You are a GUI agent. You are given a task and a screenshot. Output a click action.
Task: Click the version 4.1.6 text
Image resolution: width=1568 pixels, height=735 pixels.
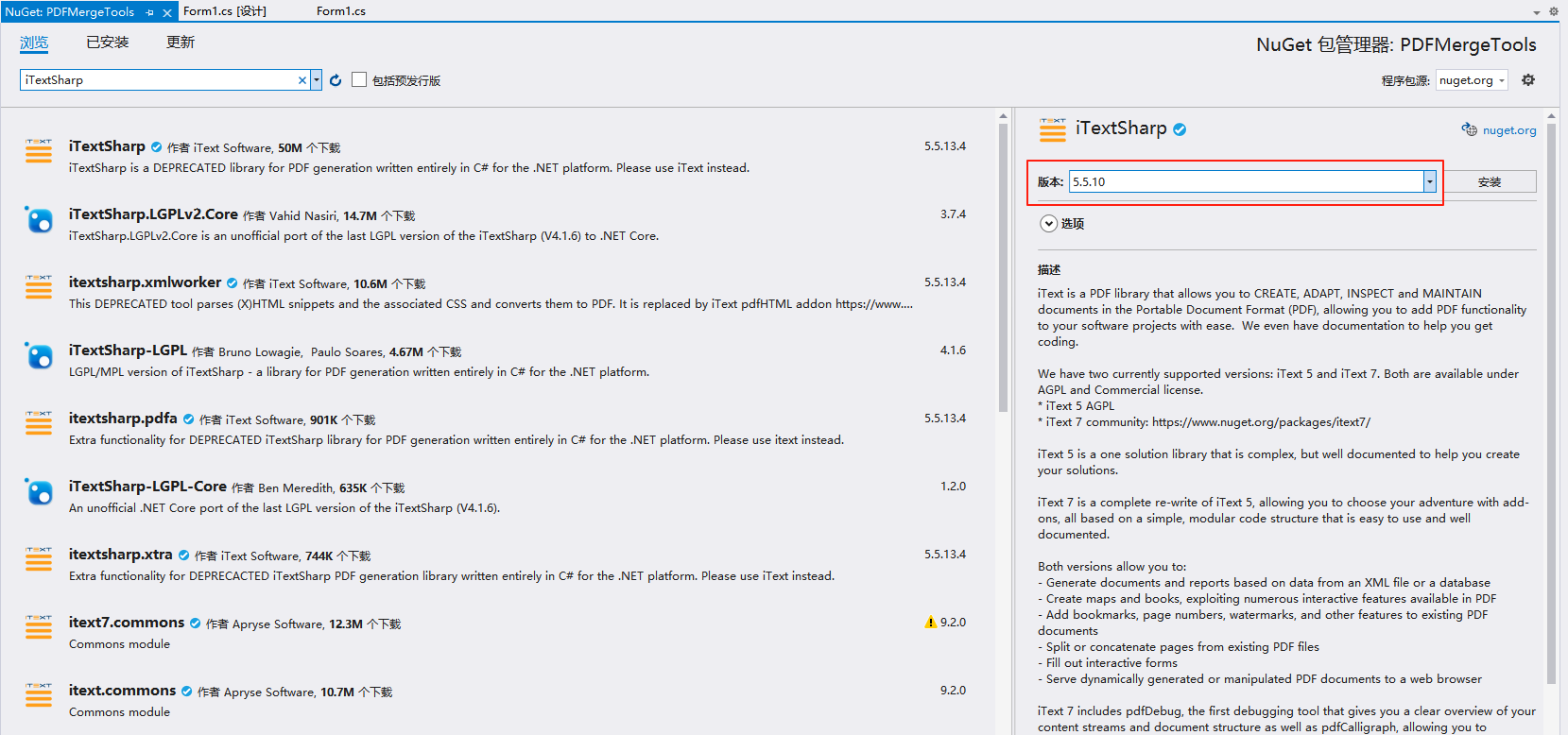tap(953, 350)
